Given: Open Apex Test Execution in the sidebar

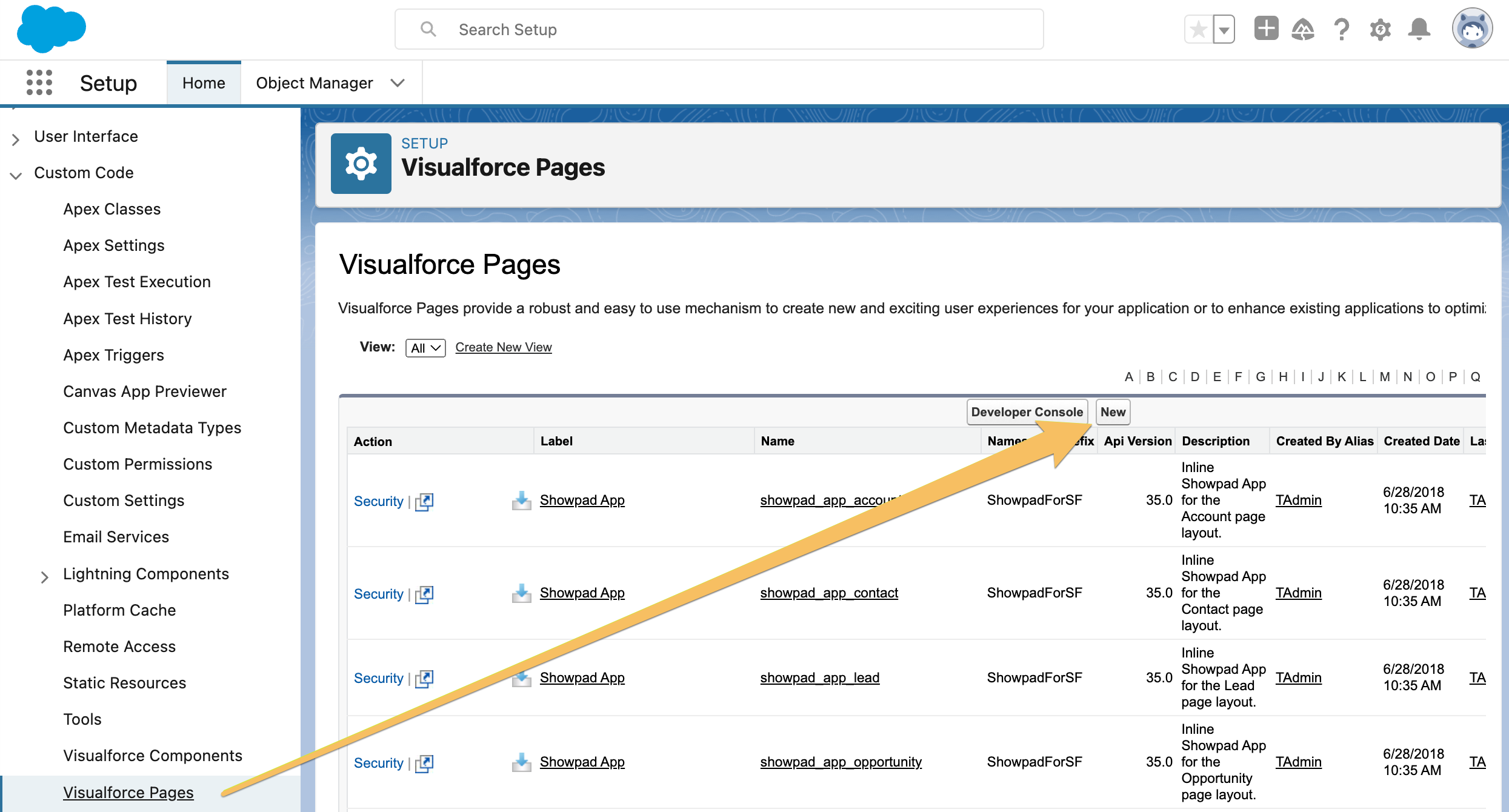Looking at the screenshot, I should 137,282.
